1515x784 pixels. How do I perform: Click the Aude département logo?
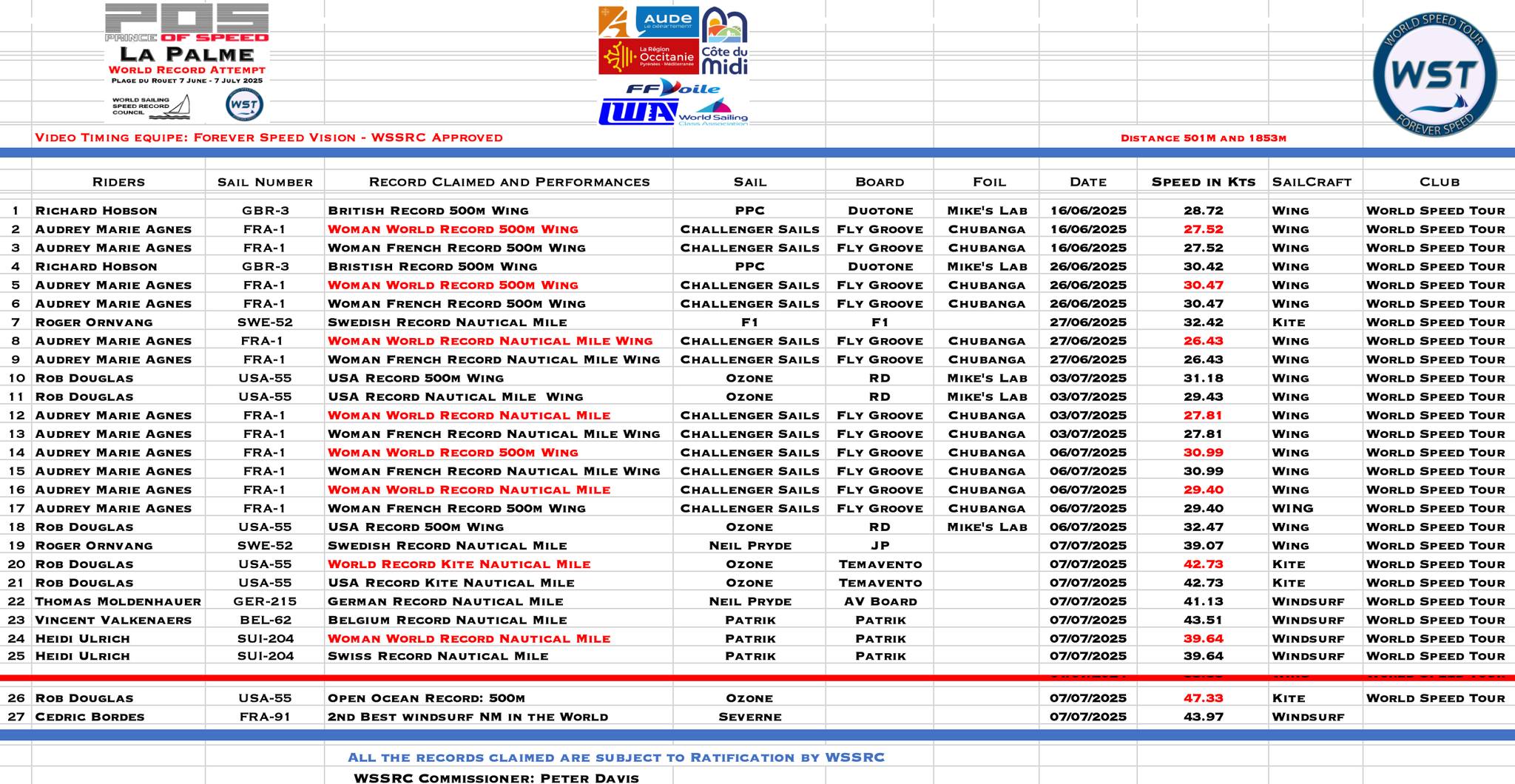click(649, 21)
